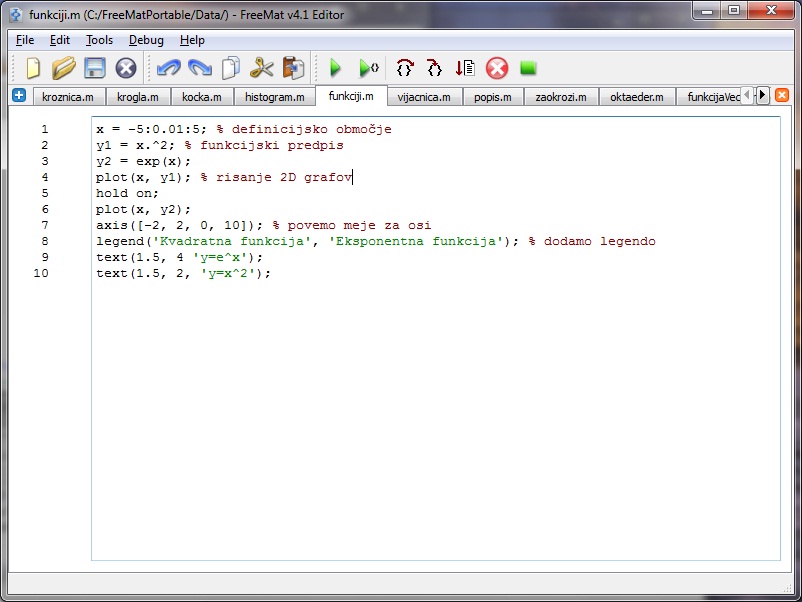Open the Tools menu

click(x=99, y=40)
